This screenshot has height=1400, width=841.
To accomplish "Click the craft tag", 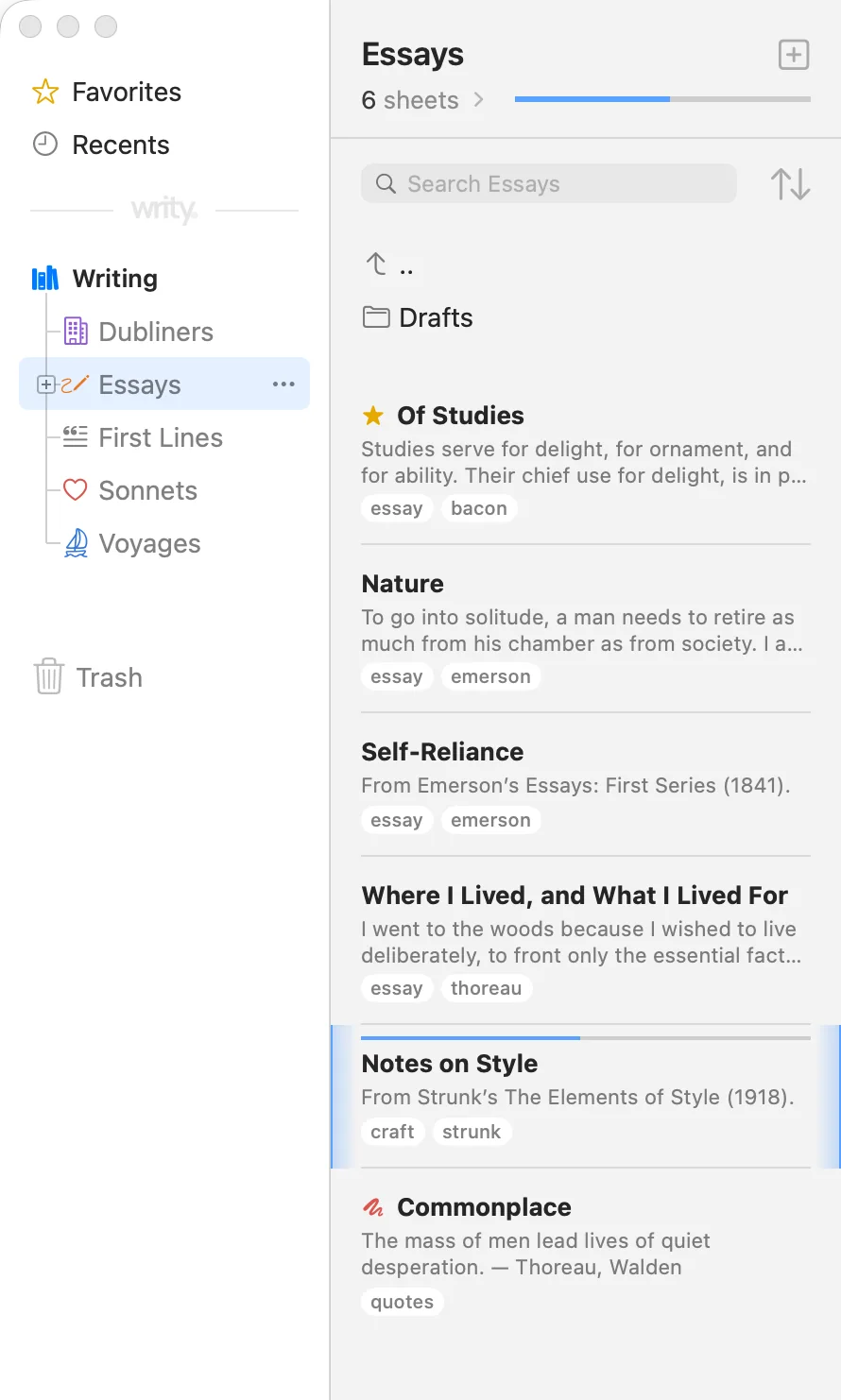I will (x=392, y=1132).
